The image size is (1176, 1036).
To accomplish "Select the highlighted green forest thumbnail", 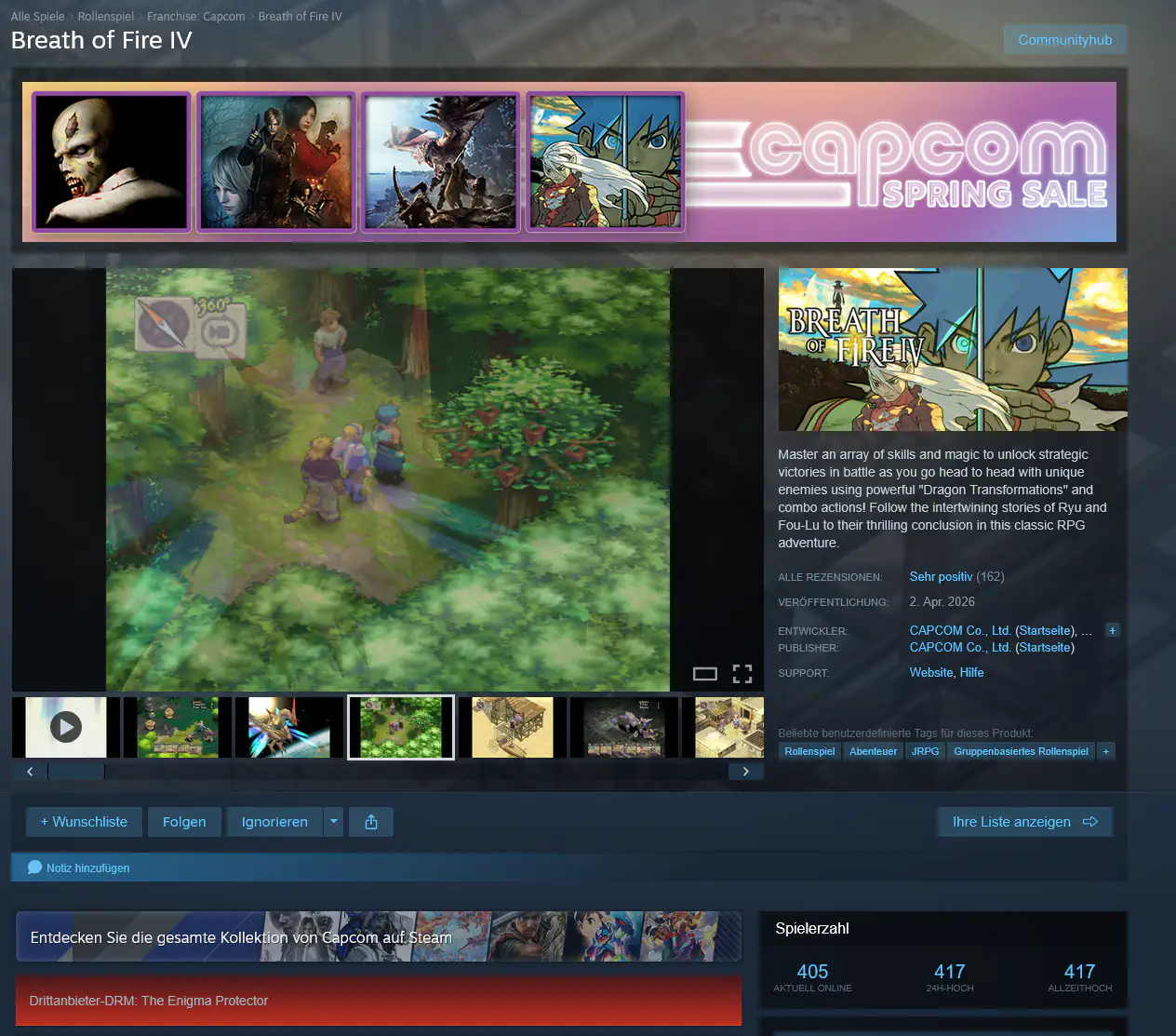I will point(401,727).
